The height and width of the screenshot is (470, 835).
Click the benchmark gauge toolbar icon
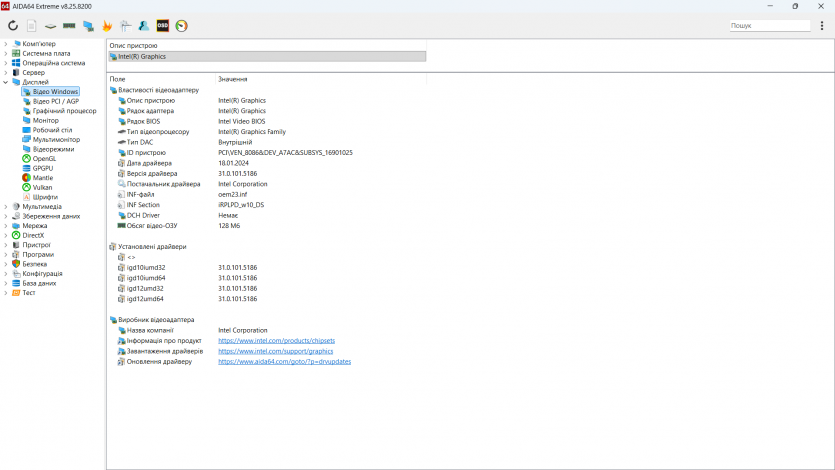pos(181,26)
